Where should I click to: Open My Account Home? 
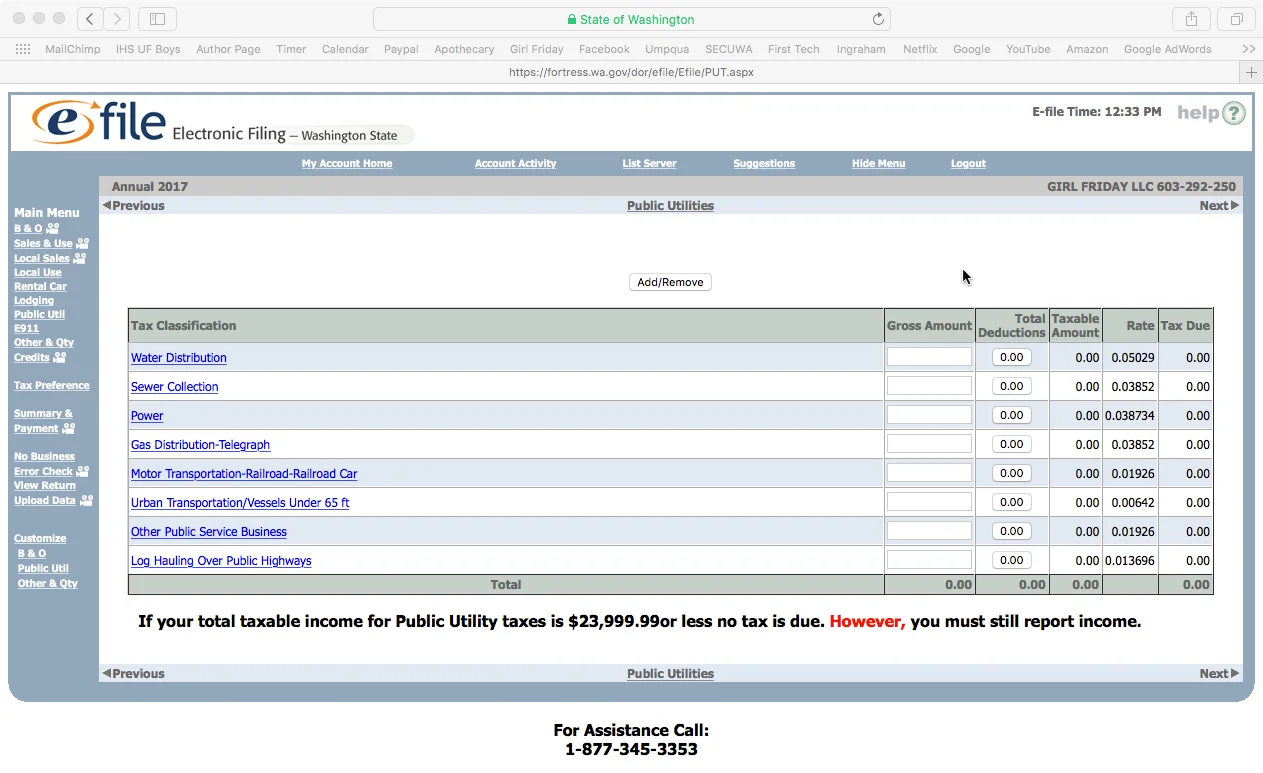point(347,163)
